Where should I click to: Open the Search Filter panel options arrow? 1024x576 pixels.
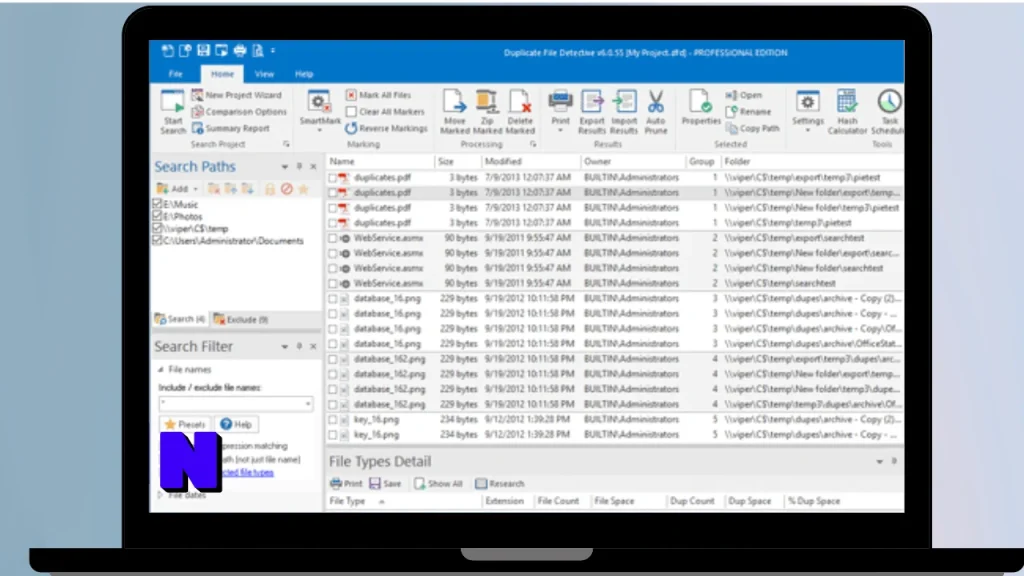click(x=285, y=347)
